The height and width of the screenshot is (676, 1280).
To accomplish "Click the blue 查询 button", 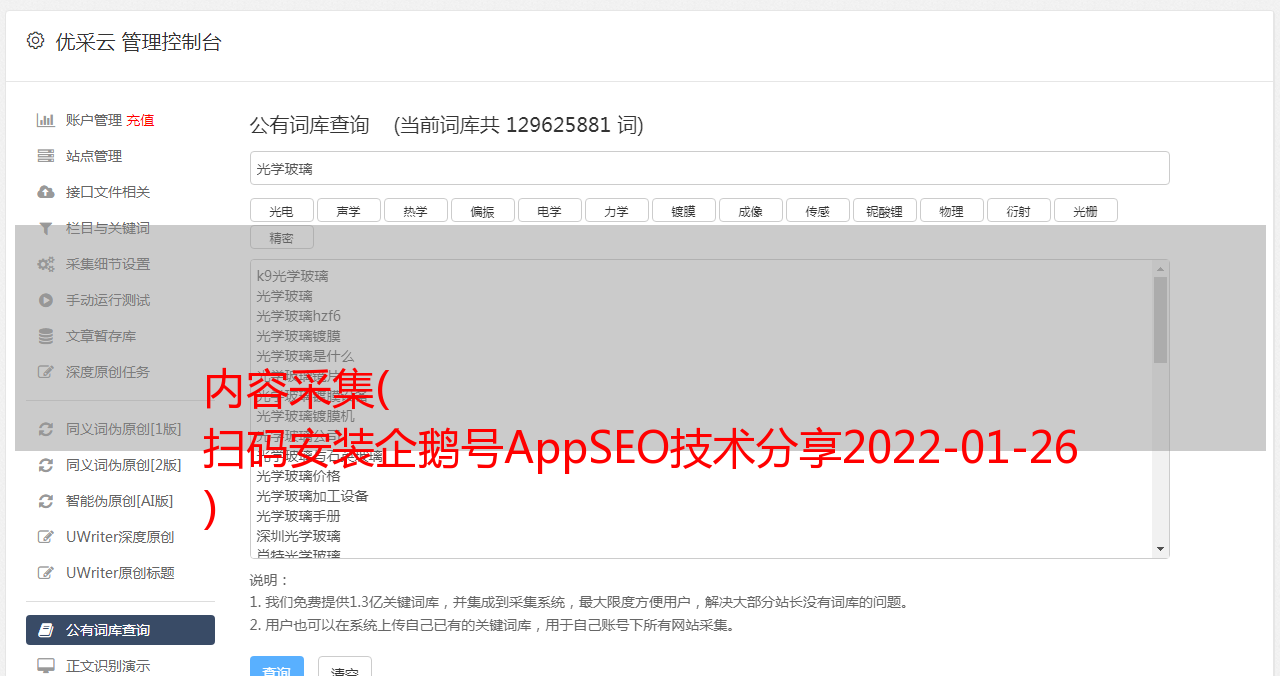I will [x=276, y=667].
